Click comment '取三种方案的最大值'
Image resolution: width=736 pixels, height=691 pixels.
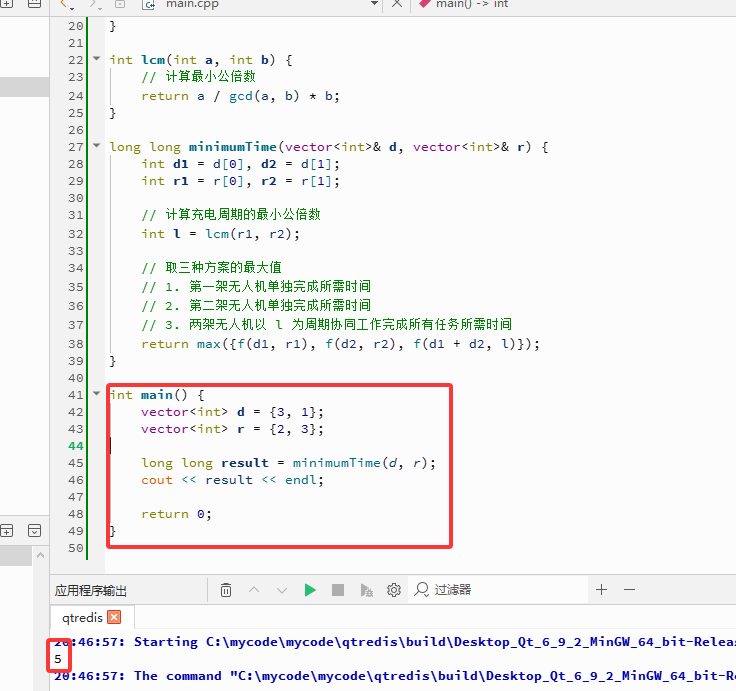click(223, 268)
